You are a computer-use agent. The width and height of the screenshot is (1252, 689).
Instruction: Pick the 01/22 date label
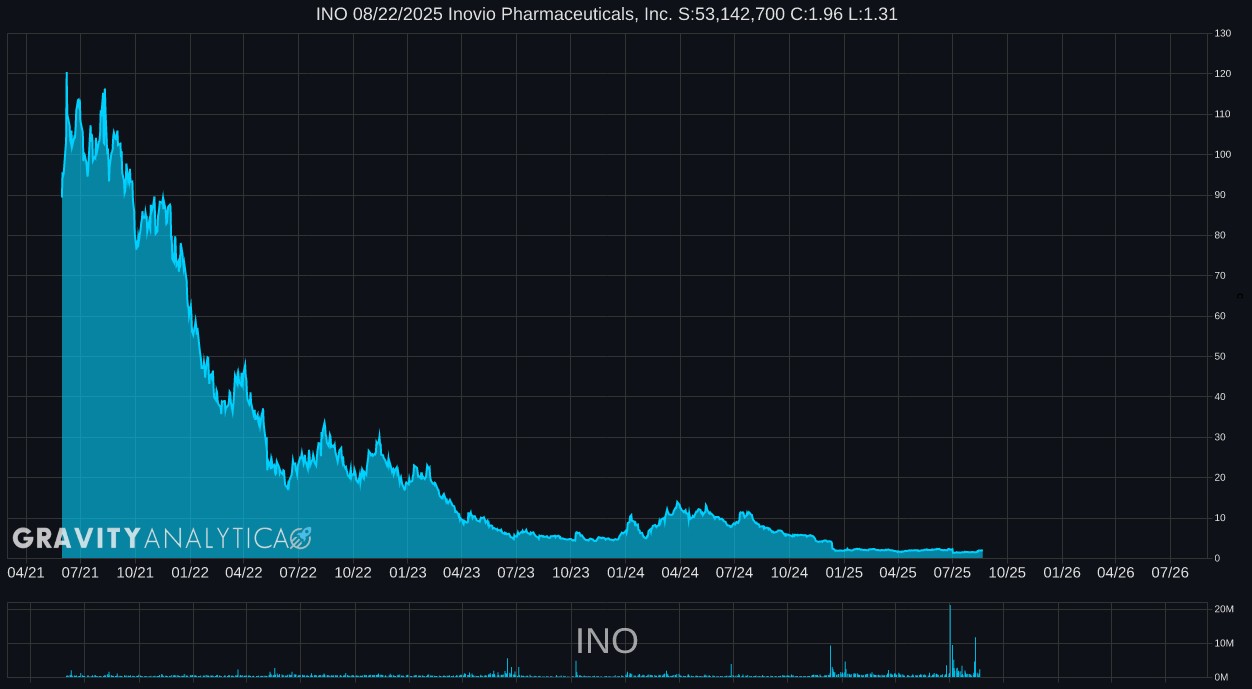190,572
